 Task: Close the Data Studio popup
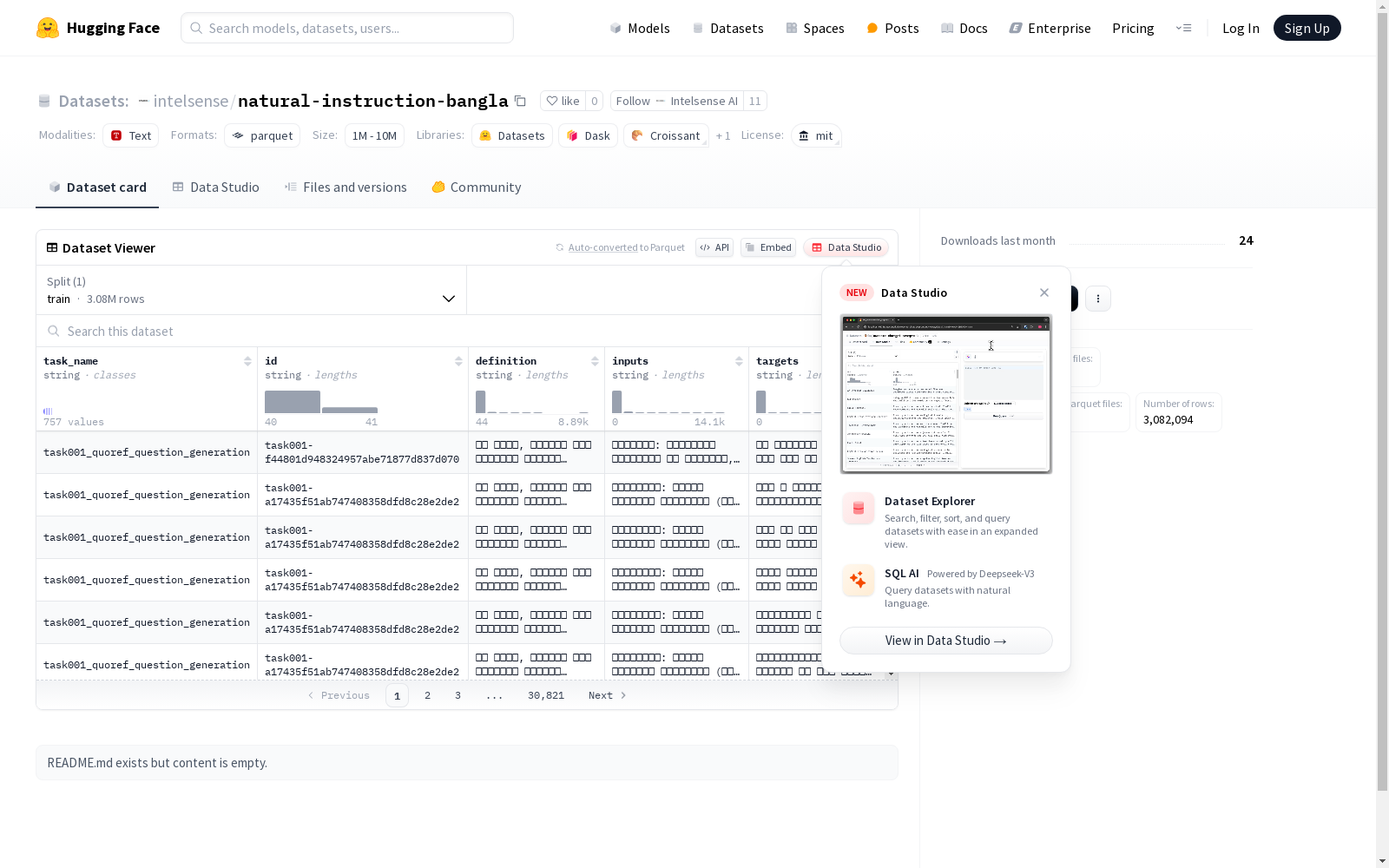coord(1044,293)
